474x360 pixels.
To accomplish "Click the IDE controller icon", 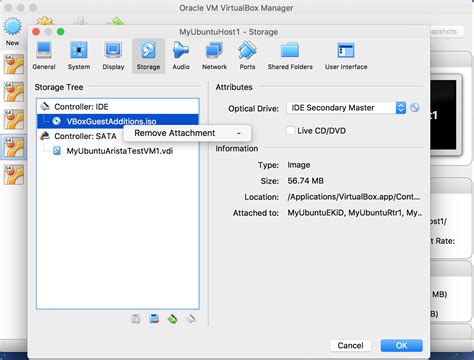I will click(45, 107).
